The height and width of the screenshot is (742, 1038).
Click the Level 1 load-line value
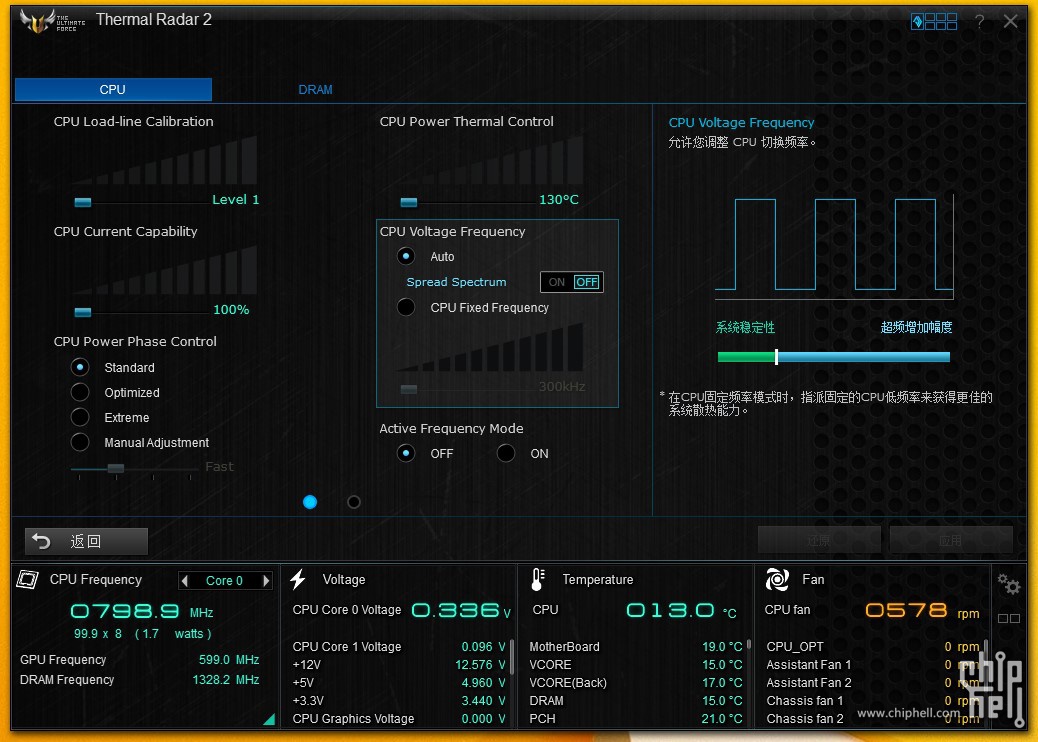click(236, 199)
